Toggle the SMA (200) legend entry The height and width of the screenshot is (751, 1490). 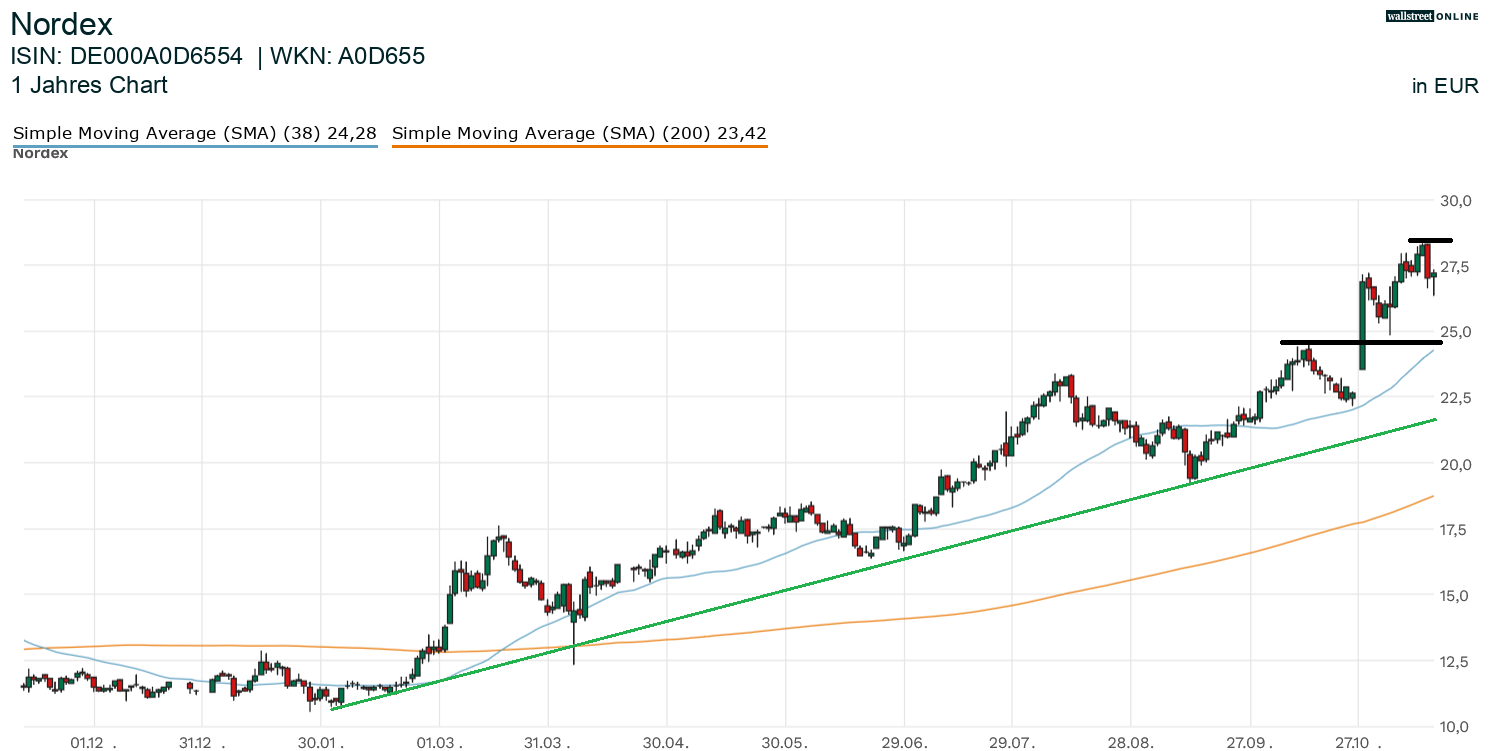pos(579,133)
